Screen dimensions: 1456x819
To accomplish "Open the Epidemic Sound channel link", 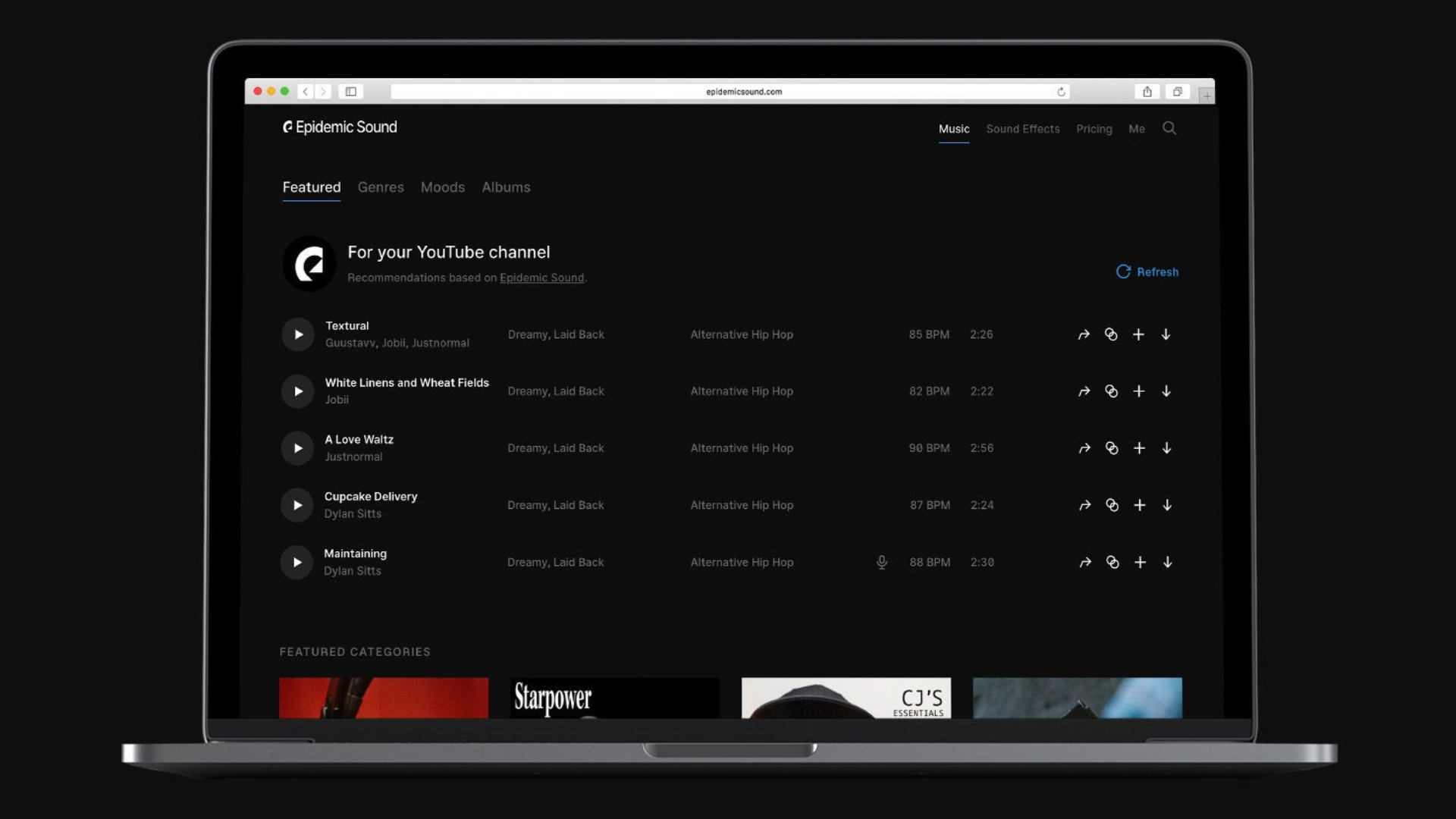I will tap(541, 278).
